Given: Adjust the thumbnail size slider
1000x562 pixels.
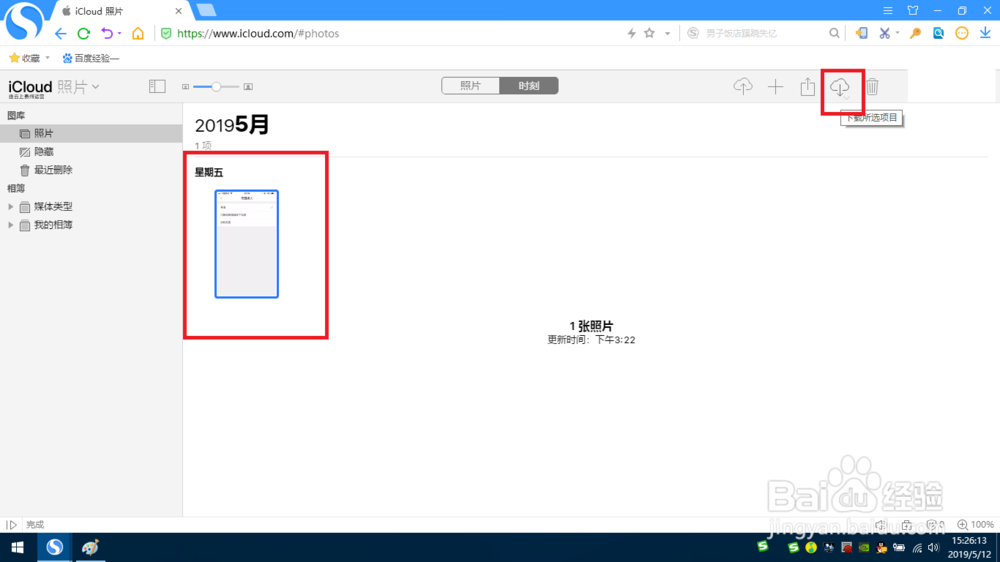Looking at the screenshot, I should tap(216, 87).
